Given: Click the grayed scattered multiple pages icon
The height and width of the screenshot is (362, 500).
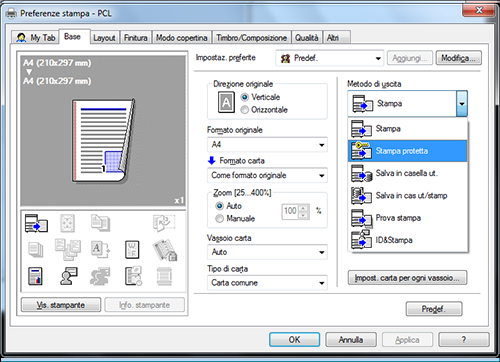Looking at the screenshot, I should coord(68,249).
